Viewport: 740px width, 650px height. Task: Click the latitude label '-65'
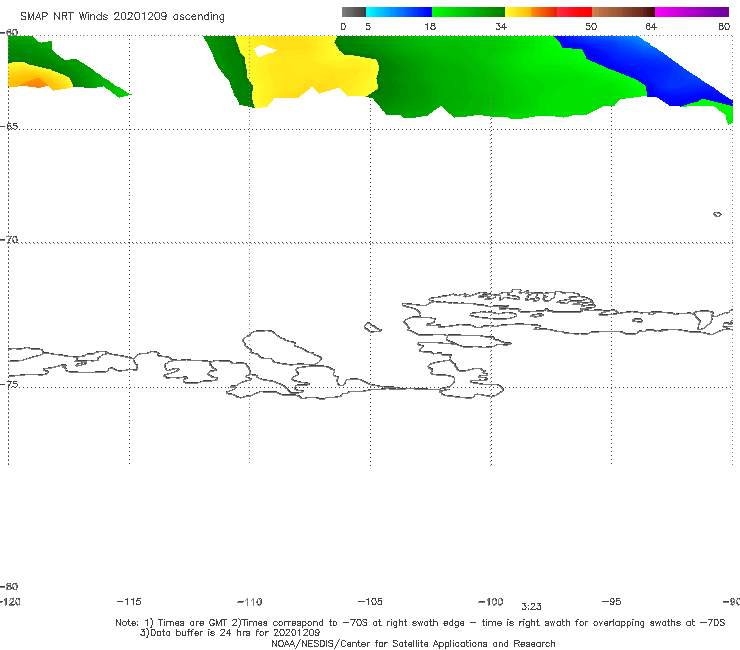(9, 127)
